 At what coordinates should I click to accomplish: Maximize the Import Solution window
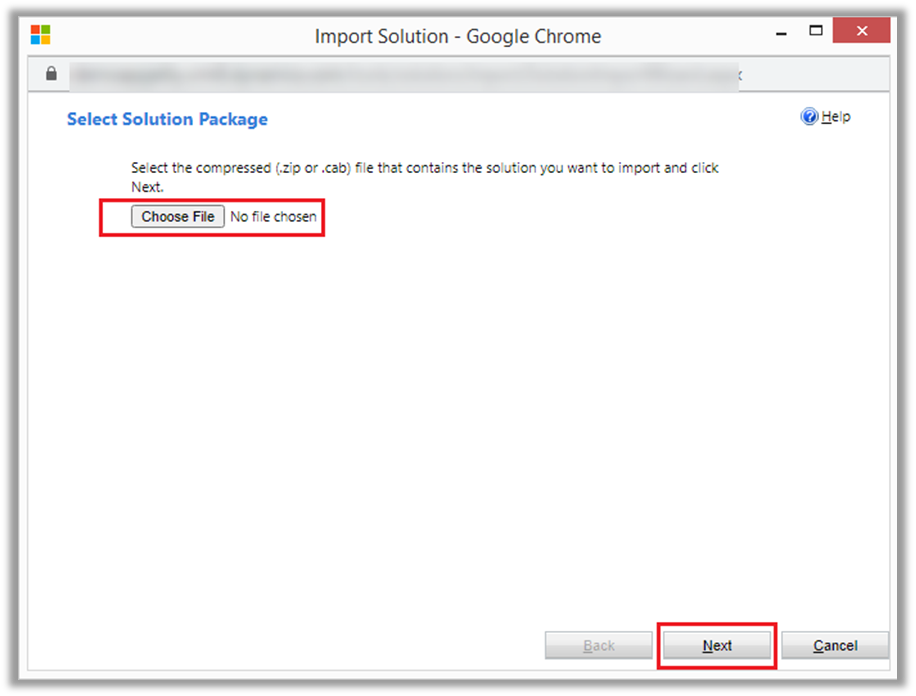(815, 32)
